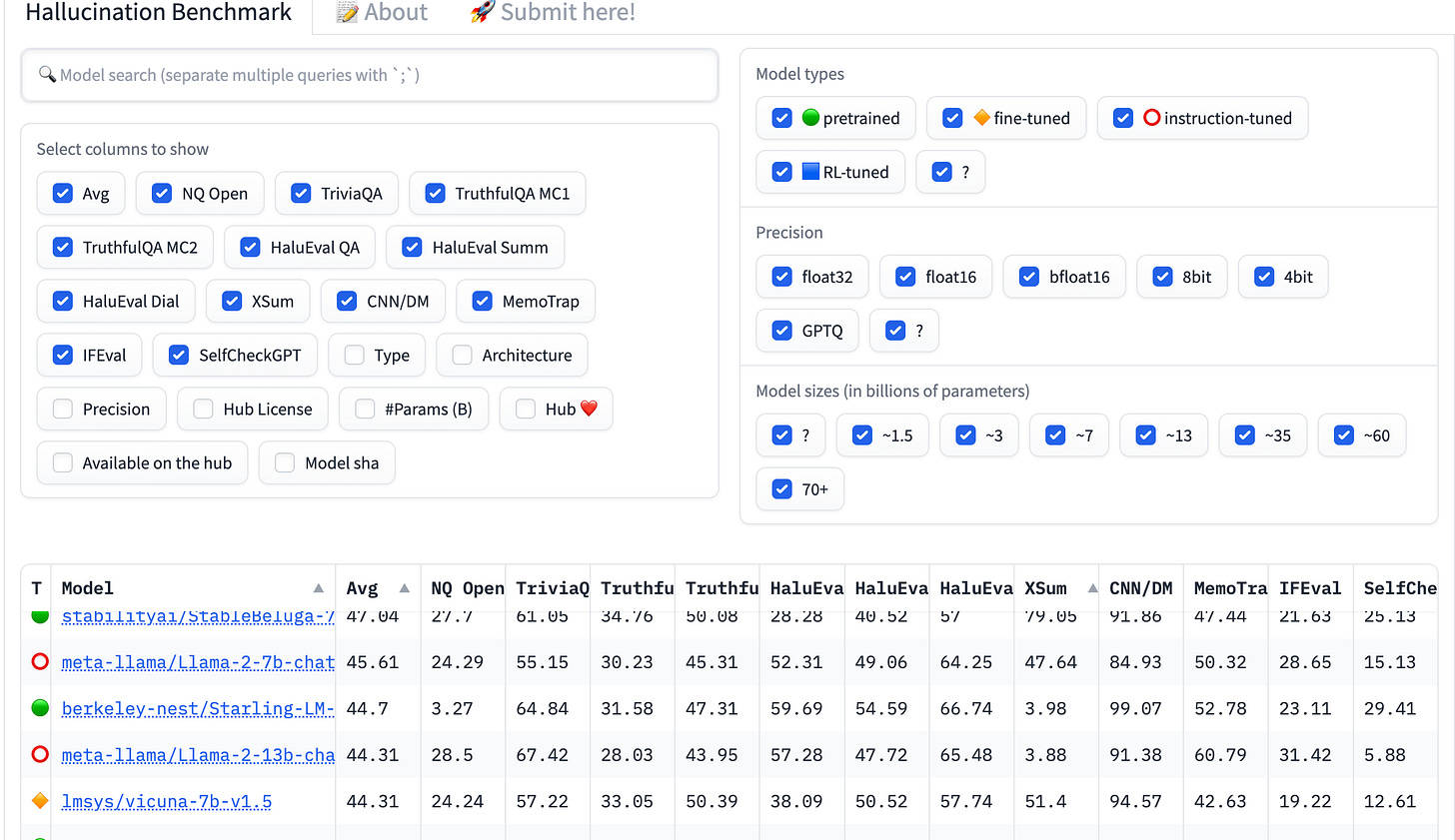Click the CNN/DM column header
This screenshot has width=1455, height=840.
(1140, 588)
